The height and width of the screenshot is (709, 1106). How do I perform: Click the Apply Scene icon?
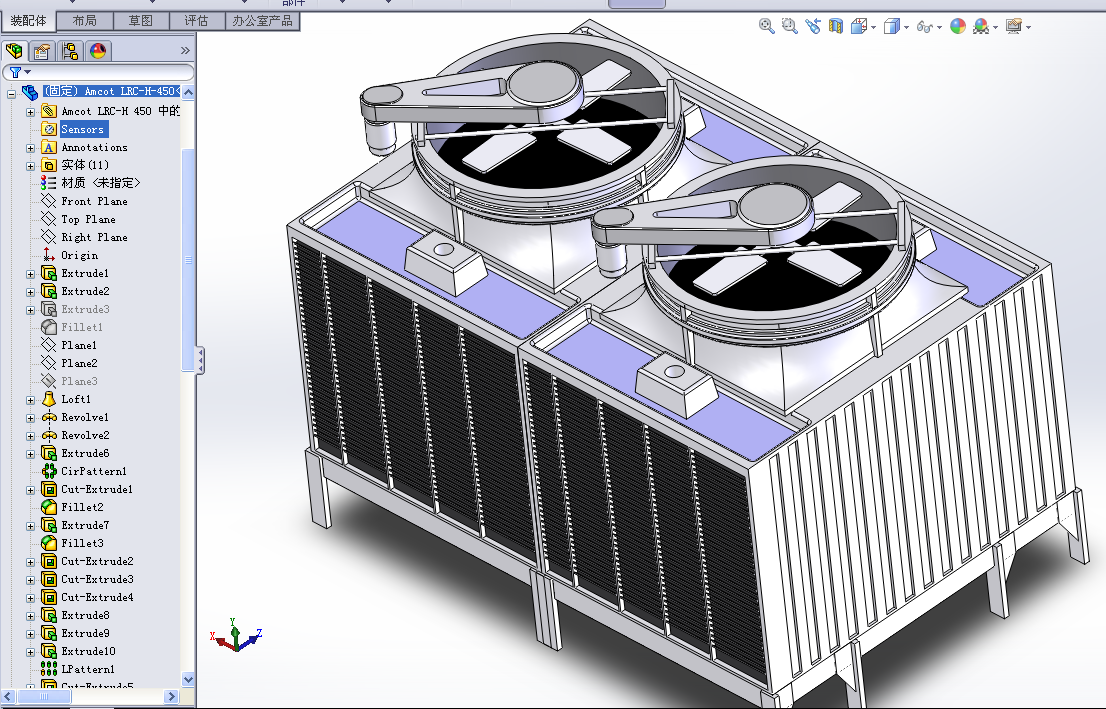coord(980,26)
